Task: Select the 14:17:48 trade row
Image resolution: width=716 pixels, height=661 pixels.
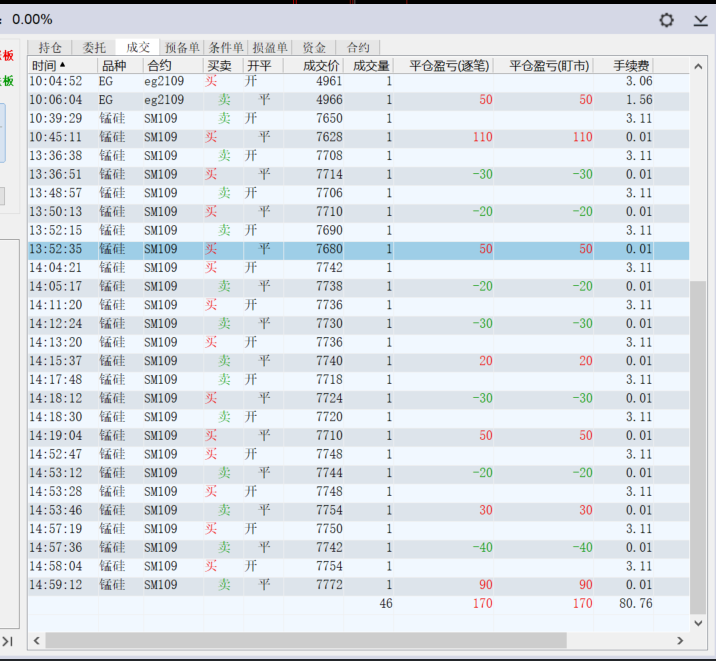Action: (358, 380)
